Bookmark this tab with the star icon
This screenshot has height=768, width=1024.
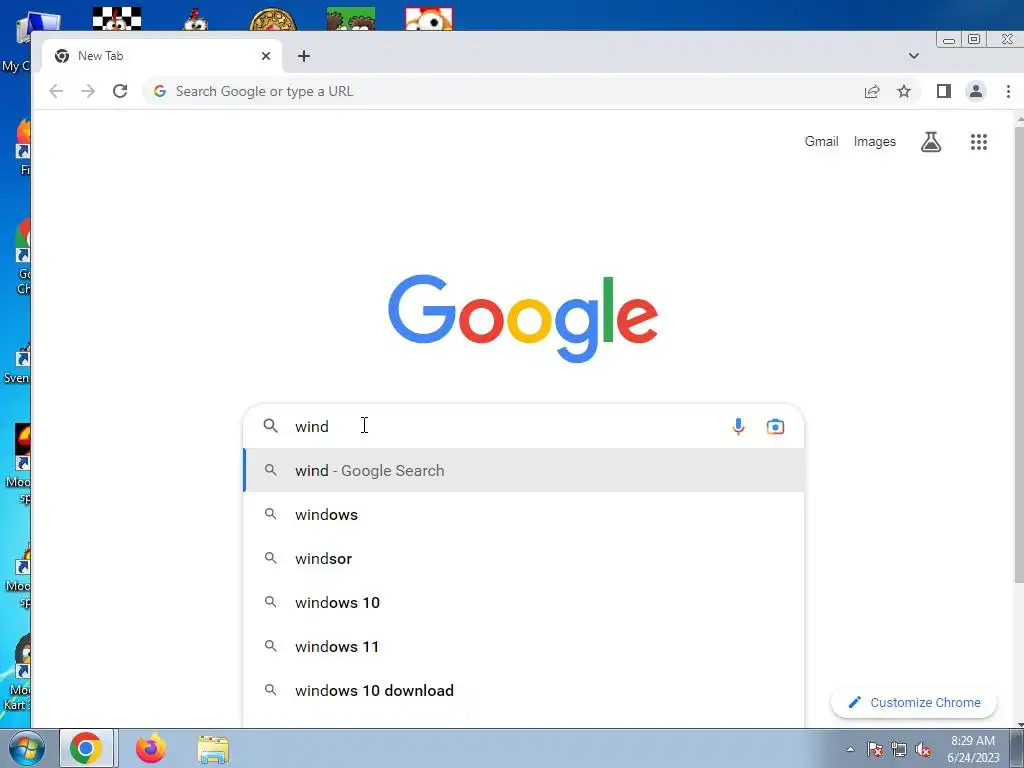[x=904, y=91]
